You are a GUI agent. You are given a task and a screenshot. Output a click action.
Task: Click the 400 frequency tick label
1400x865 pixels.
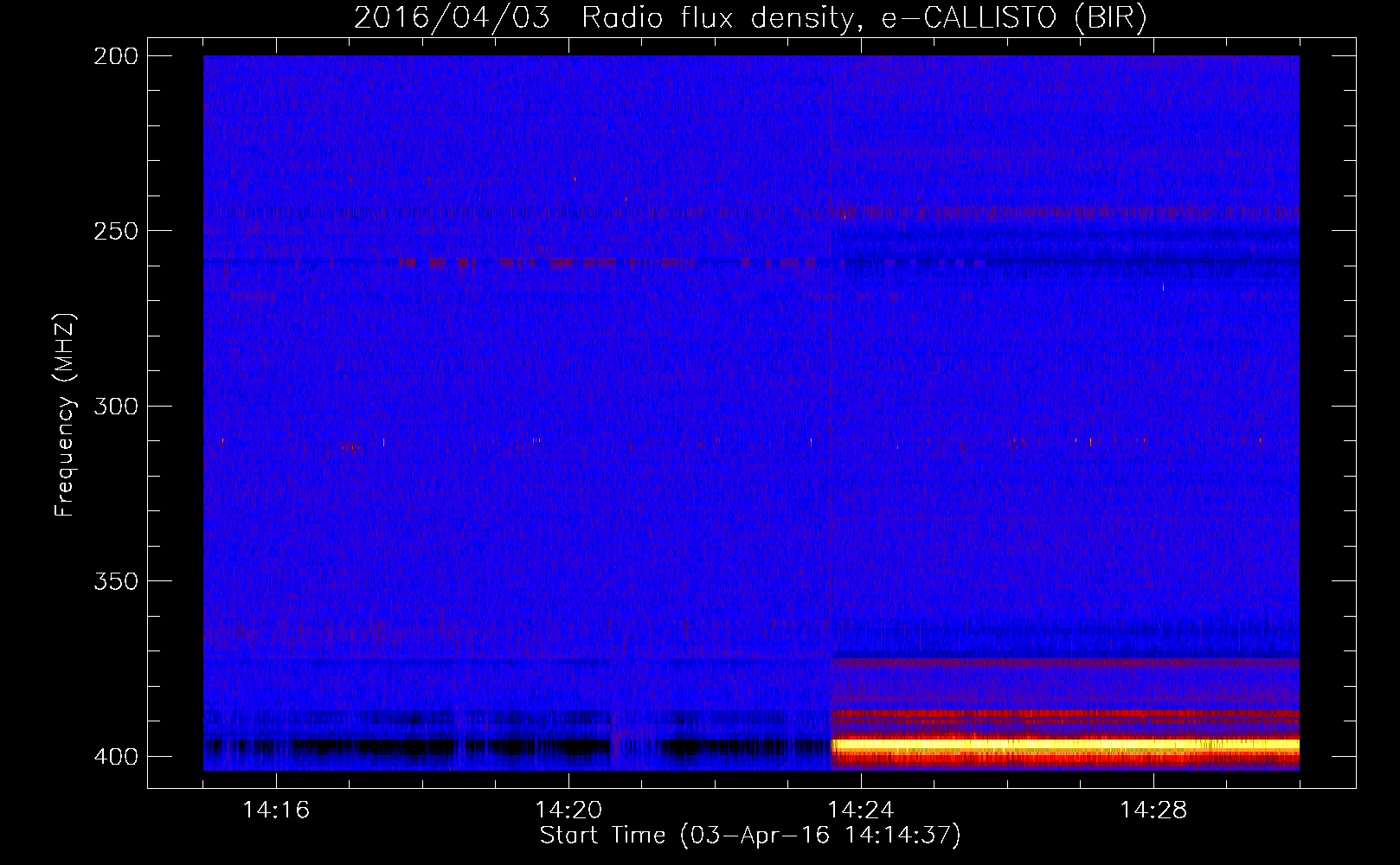116,757
